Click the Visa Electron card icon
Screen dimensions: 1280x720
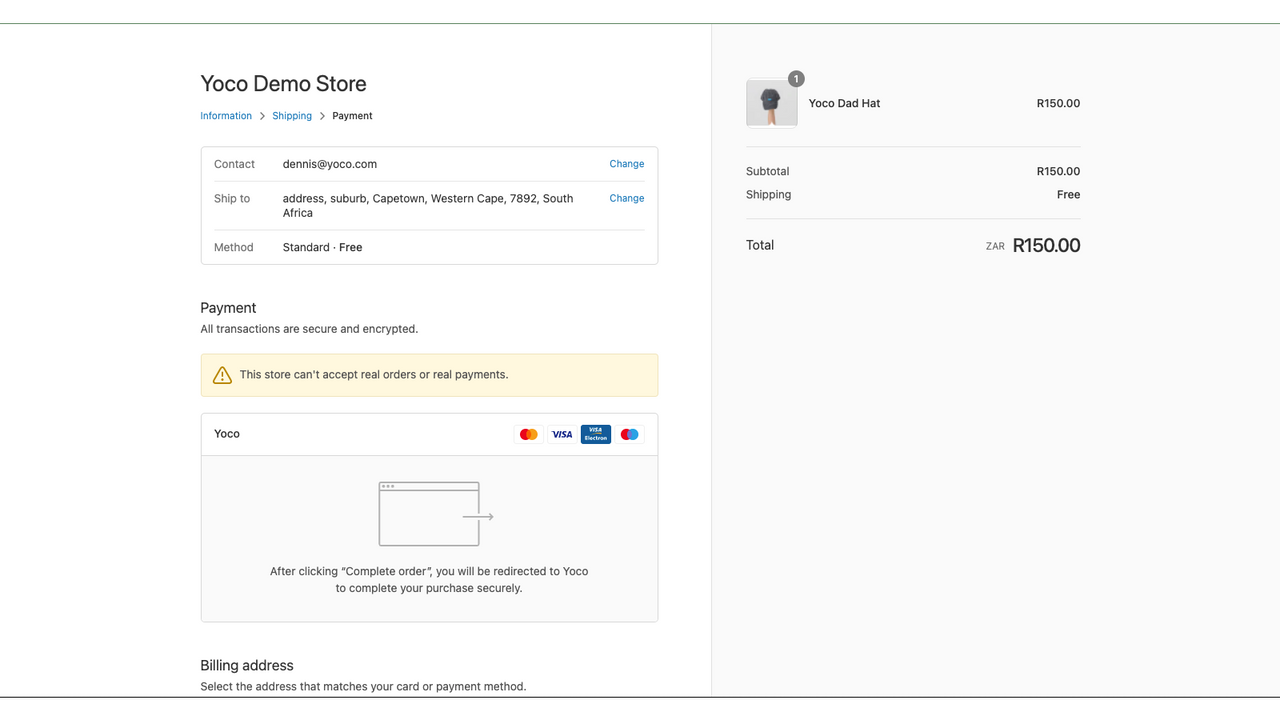(x=596, y=434)
